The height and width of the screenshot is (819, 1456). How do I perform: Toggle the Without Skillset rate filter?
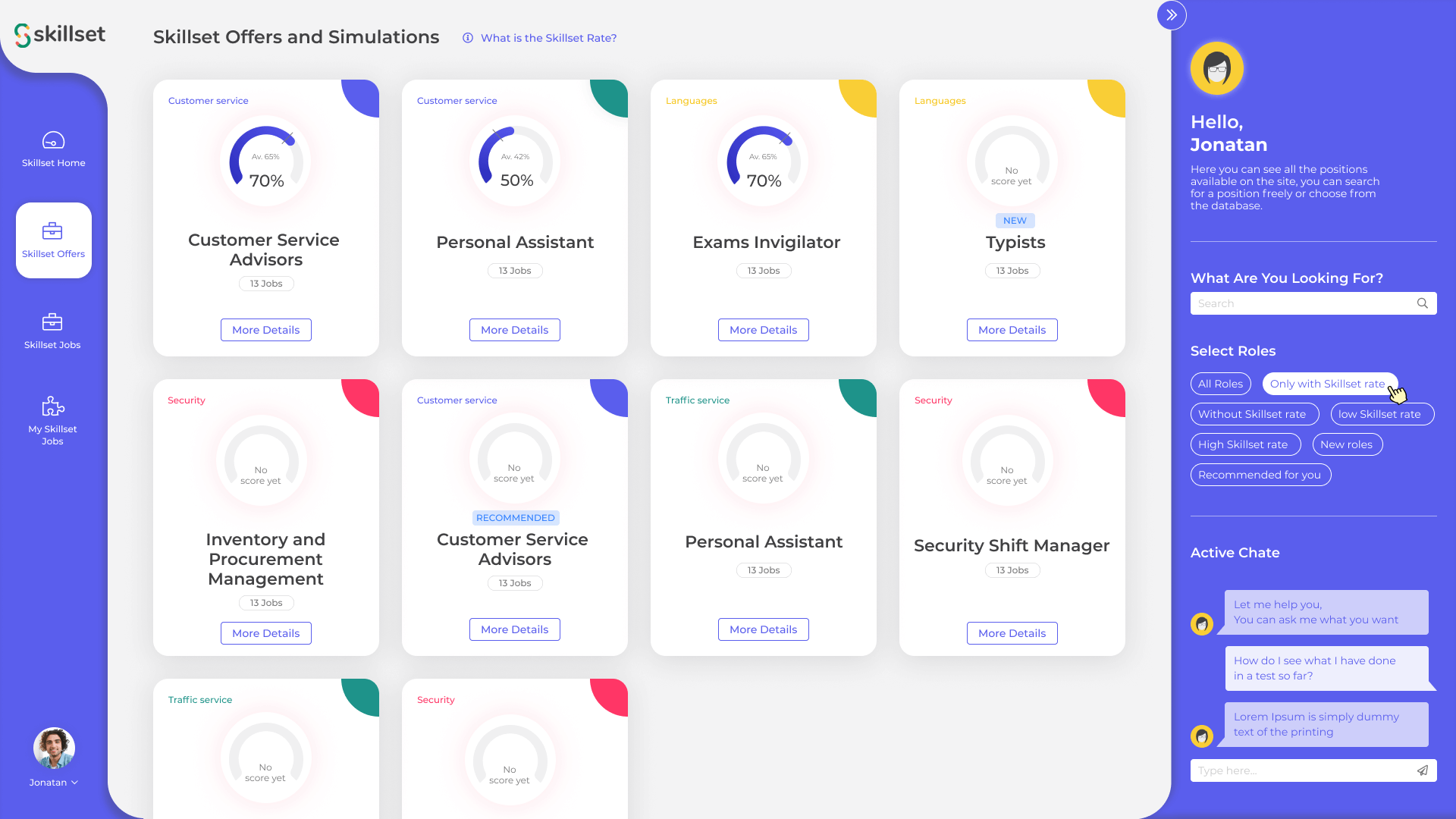point(1254,414)
